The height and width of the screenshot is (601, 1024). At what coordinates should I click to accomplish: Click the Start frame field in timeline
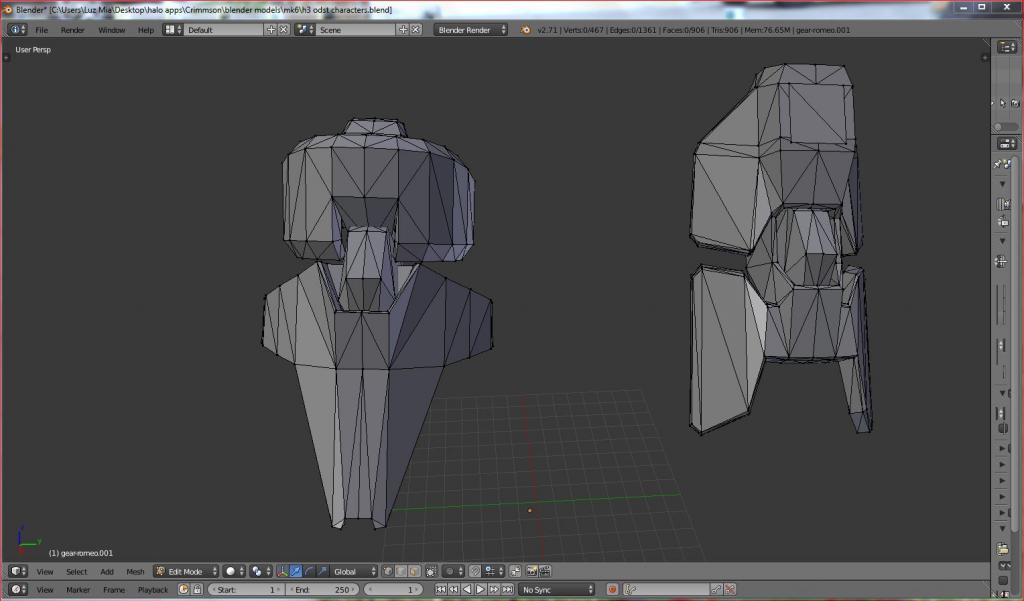click(x=246, y=590)
